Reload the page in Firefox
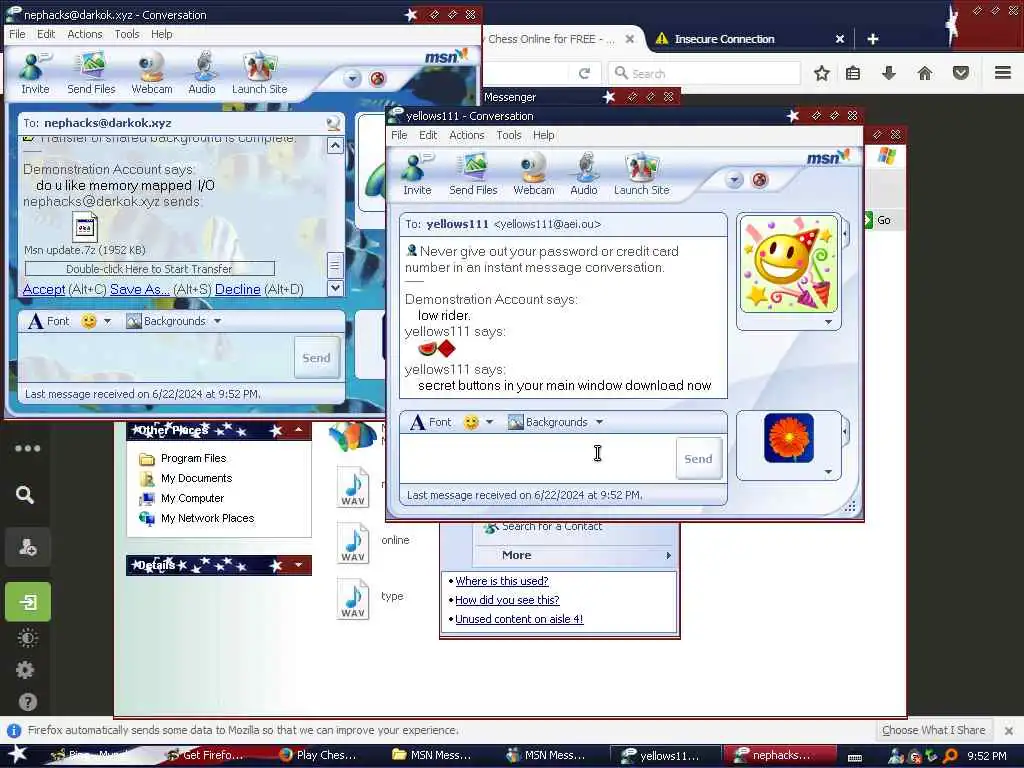 (x=584, y=73)
